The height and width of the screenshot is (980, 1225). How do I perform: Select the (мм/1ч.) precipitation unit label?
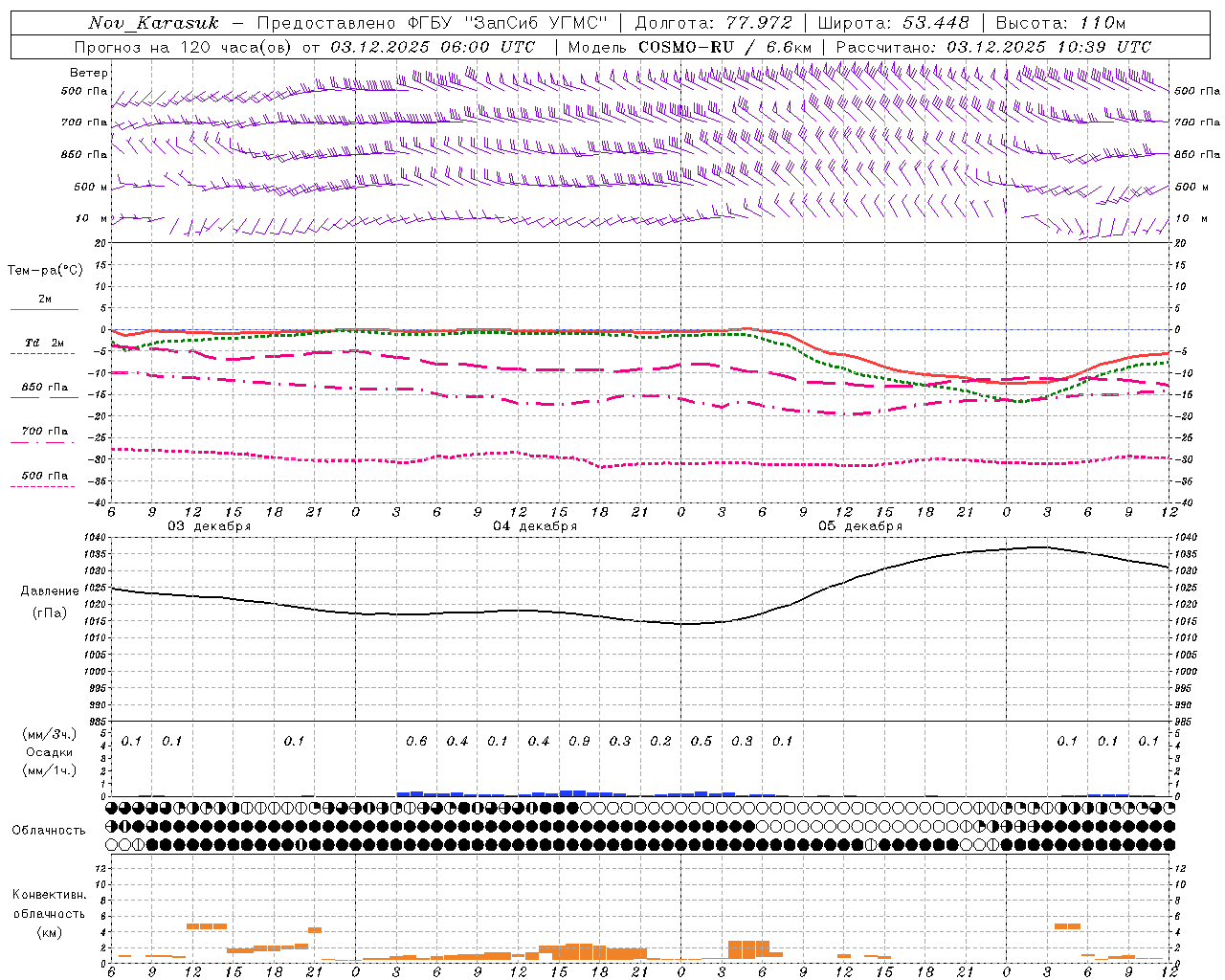50,770
